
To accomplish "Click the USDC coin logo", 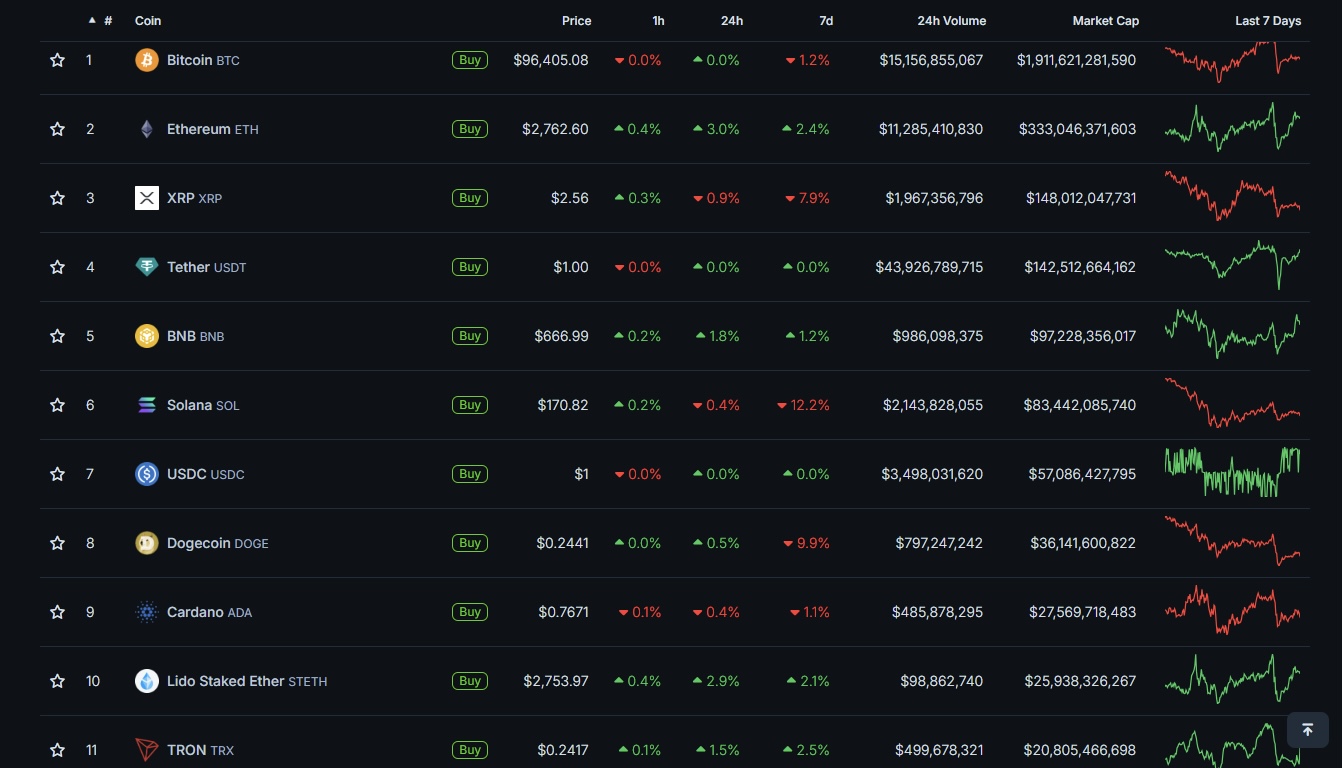I will (147, 474).
